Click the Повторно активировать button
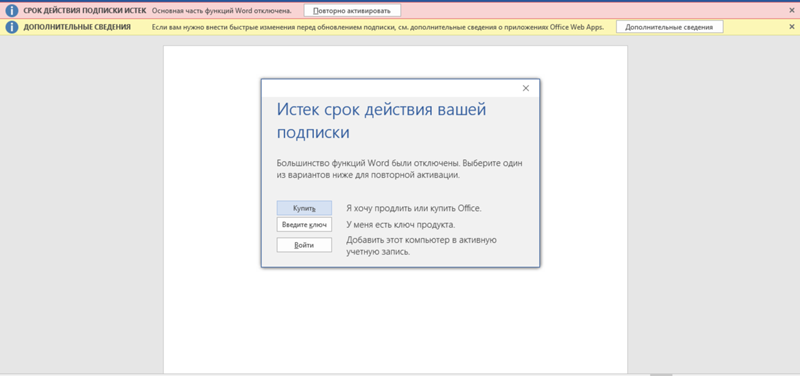The width and height of the screenshot is (800, 376). [352, 10]
